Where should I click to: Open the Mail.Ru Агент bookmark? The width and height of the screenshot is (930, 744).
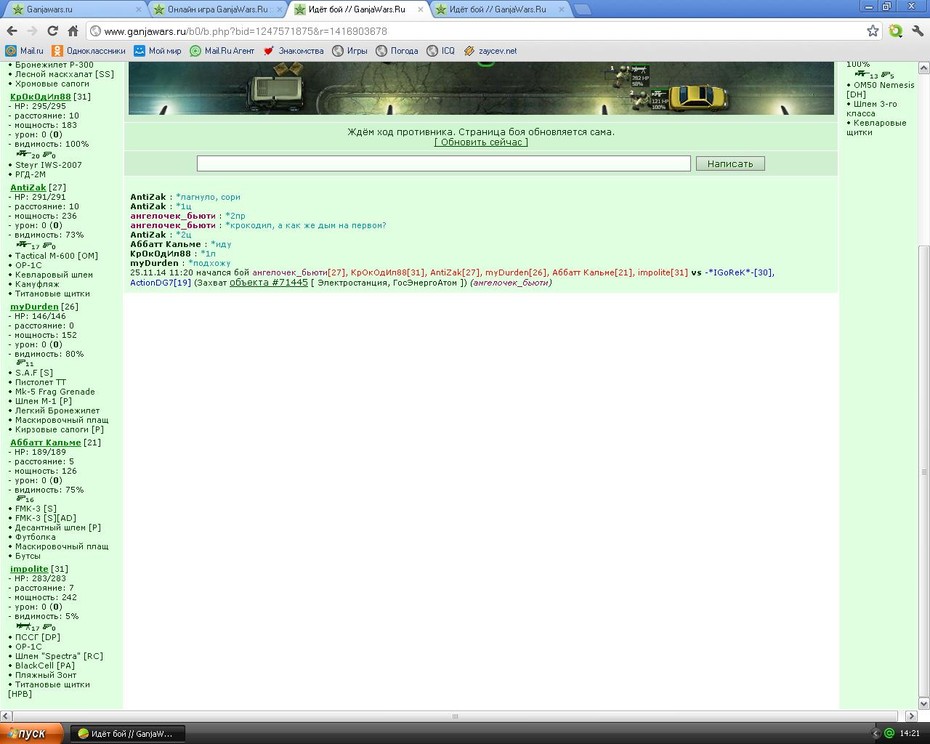(x=222, y=51)
